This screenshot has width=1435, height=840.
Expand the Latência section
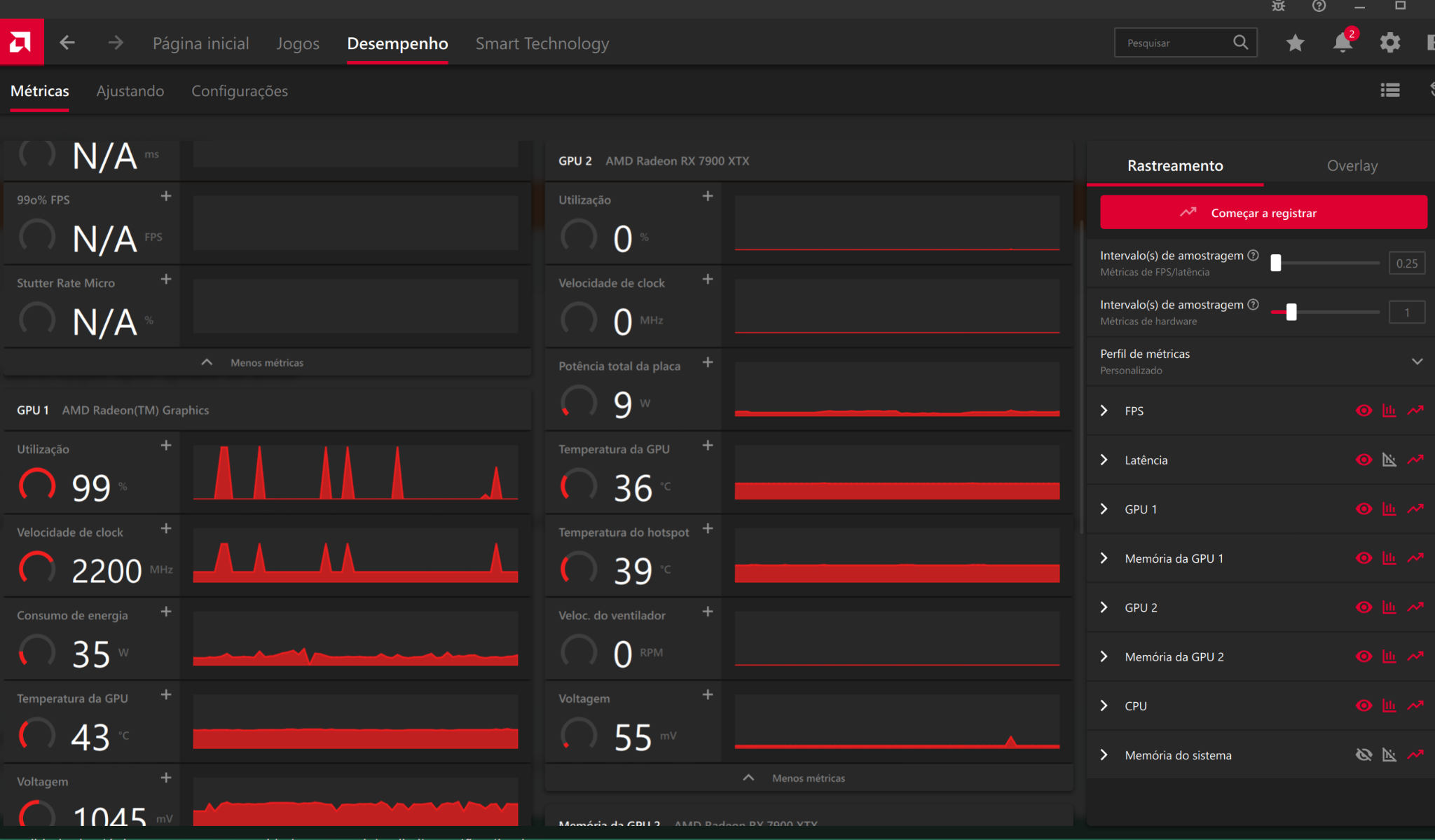(x=1104, y=460)
